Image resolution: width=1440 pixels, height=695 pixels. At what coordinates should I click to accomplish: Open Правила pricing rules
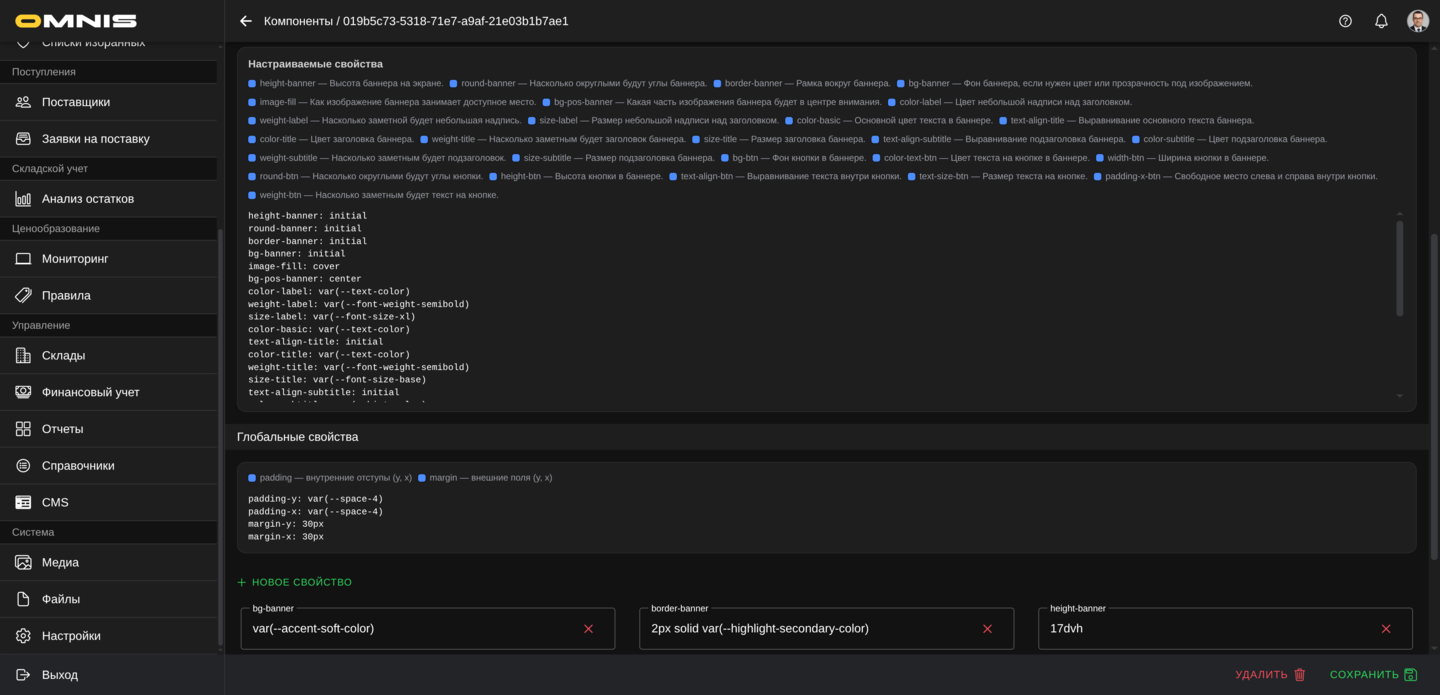coord(66,296)
